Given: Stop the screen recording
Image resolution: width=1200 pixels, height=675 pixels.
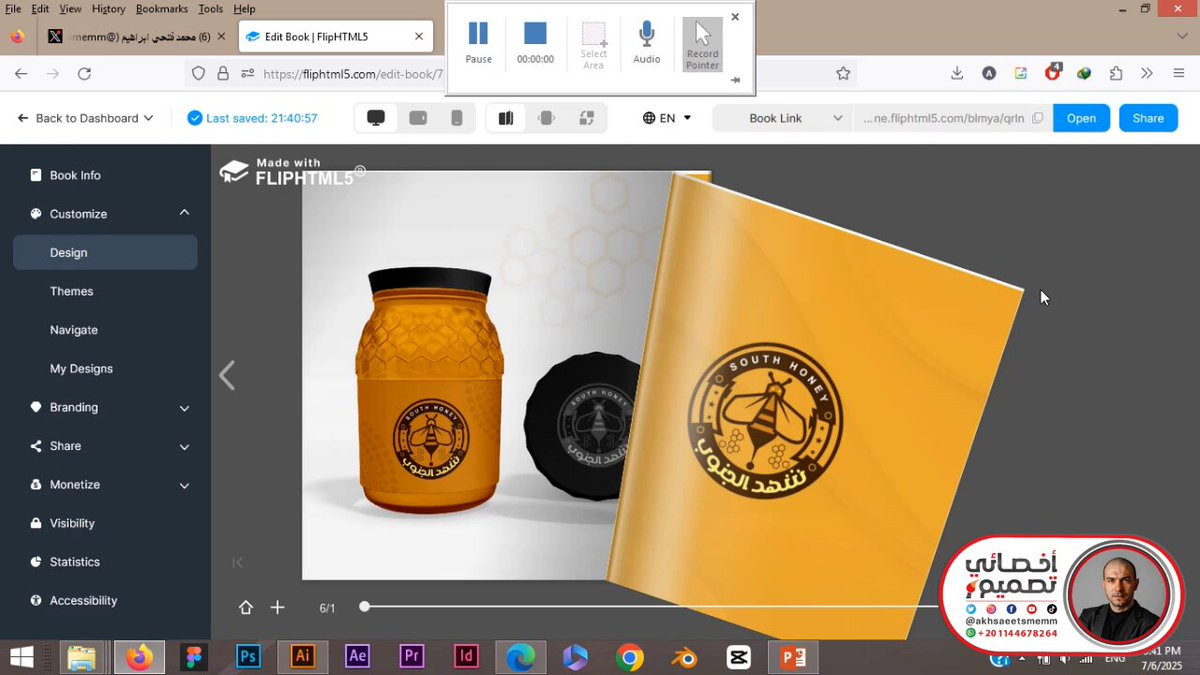Looking at the screenshot, I should pyautogui.click(x=535, y=42).
